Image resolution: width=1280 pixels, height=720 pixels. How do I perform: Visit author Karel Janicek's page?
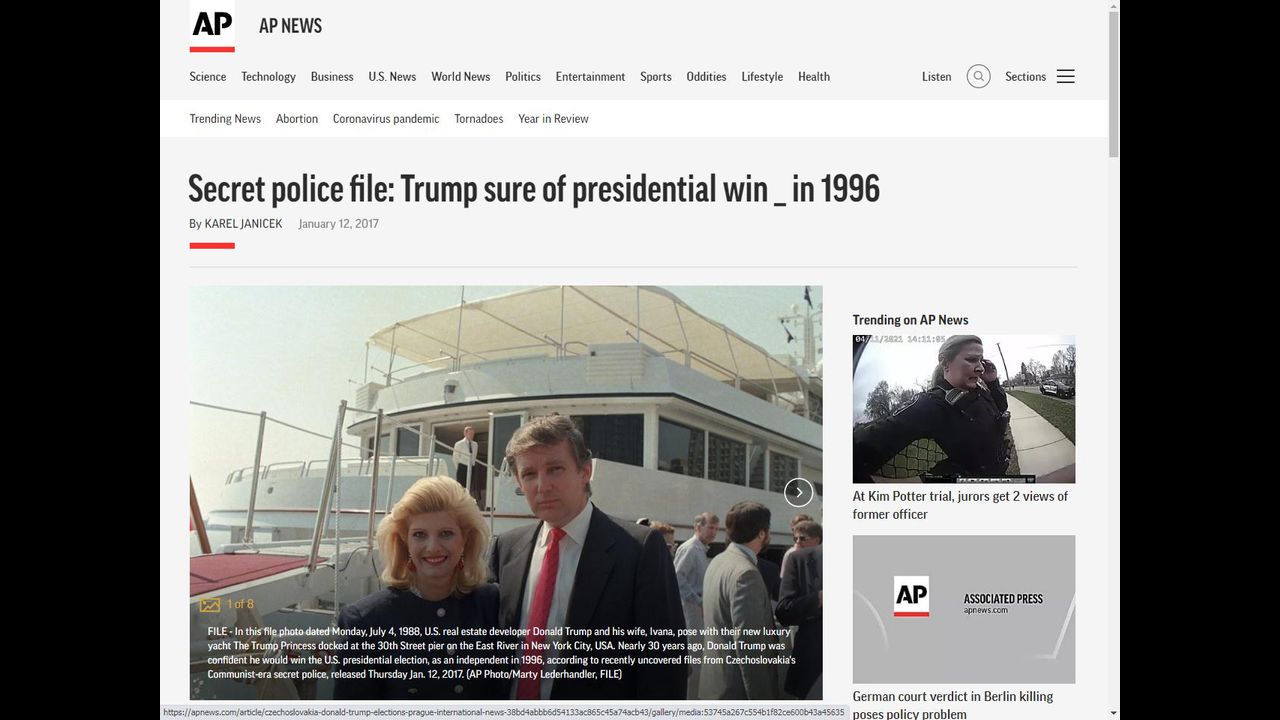(243, 224)
